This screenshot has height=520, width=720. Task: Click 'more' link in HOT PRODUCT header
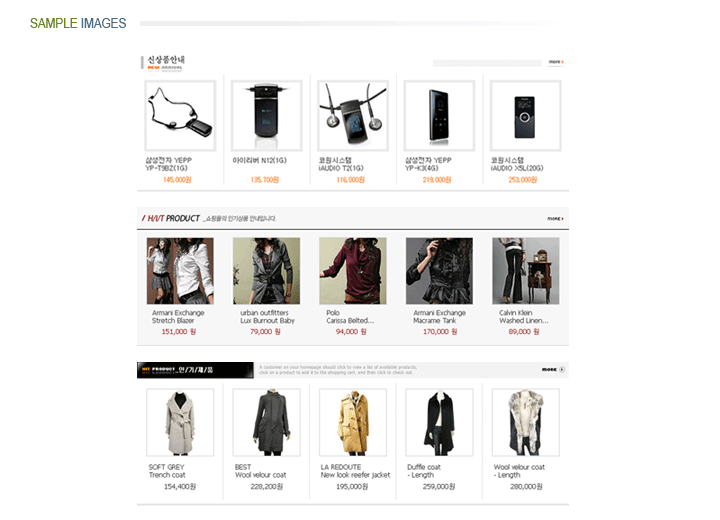555,219
